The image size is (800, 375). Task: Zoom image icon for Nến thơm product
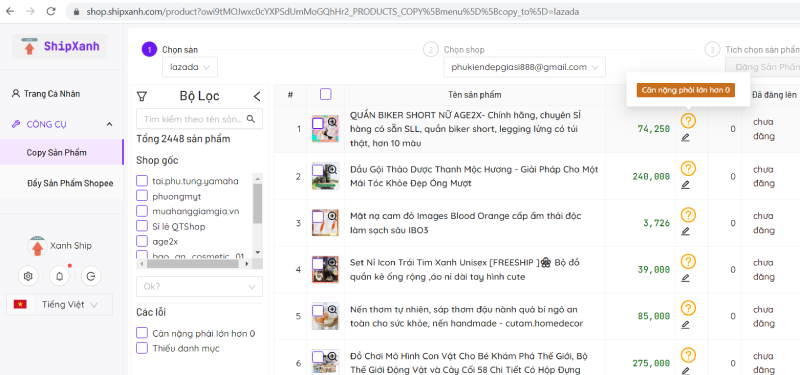point(332,310)
